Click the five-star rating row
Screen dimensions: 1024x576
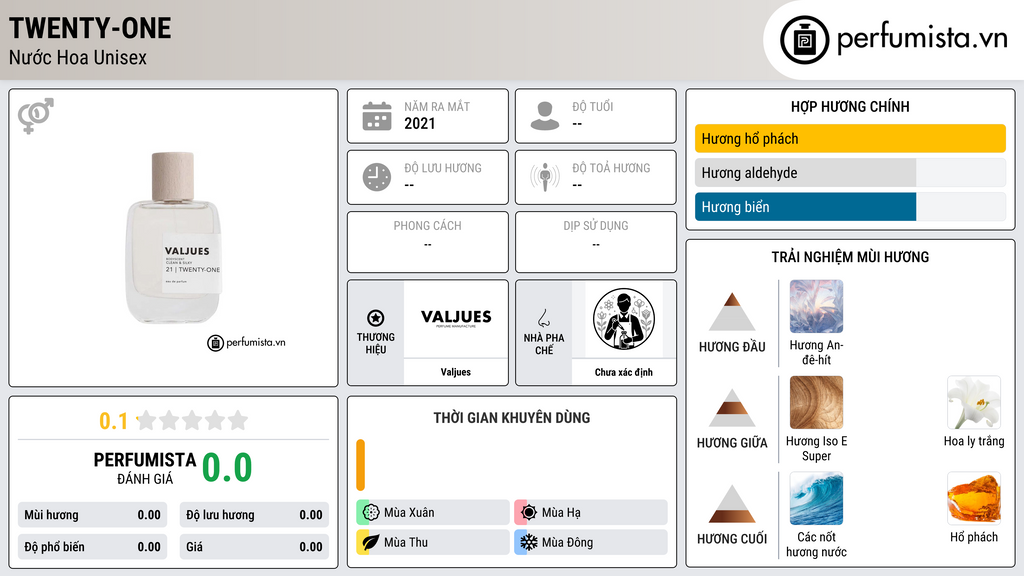coord(193,420)
